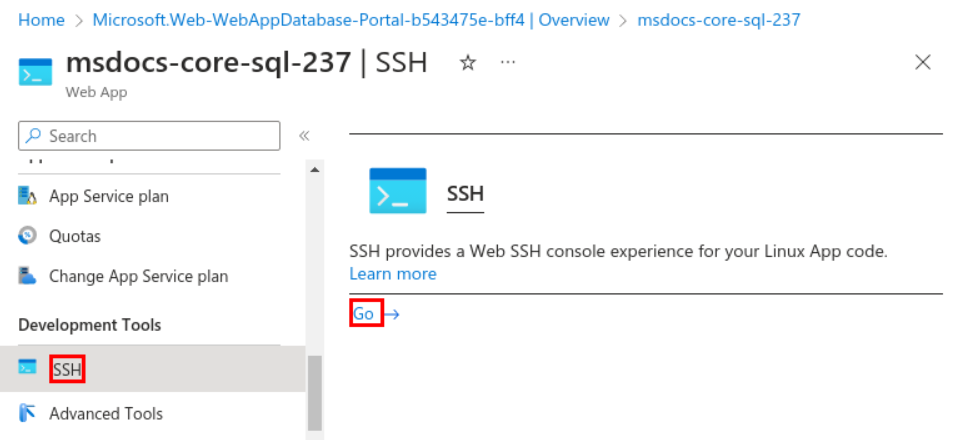Click the SSH terminal icon in sidebar
Viewport: 955px width, 440px height.
(27, 367)
